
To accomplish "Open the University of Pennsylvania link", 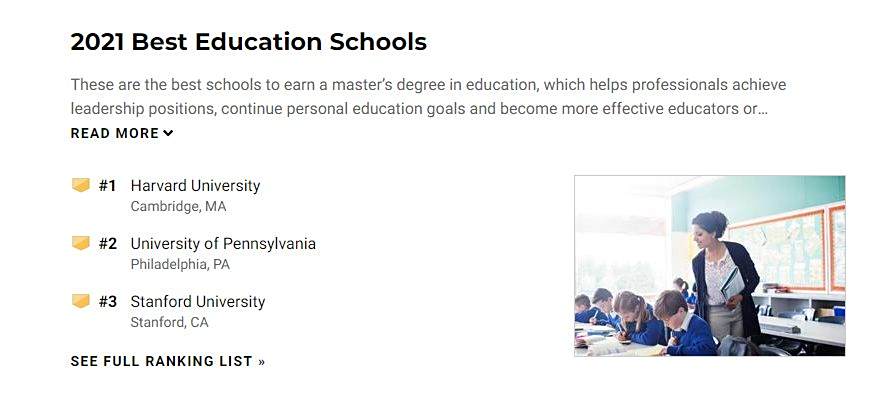I will tap(223, 244).
